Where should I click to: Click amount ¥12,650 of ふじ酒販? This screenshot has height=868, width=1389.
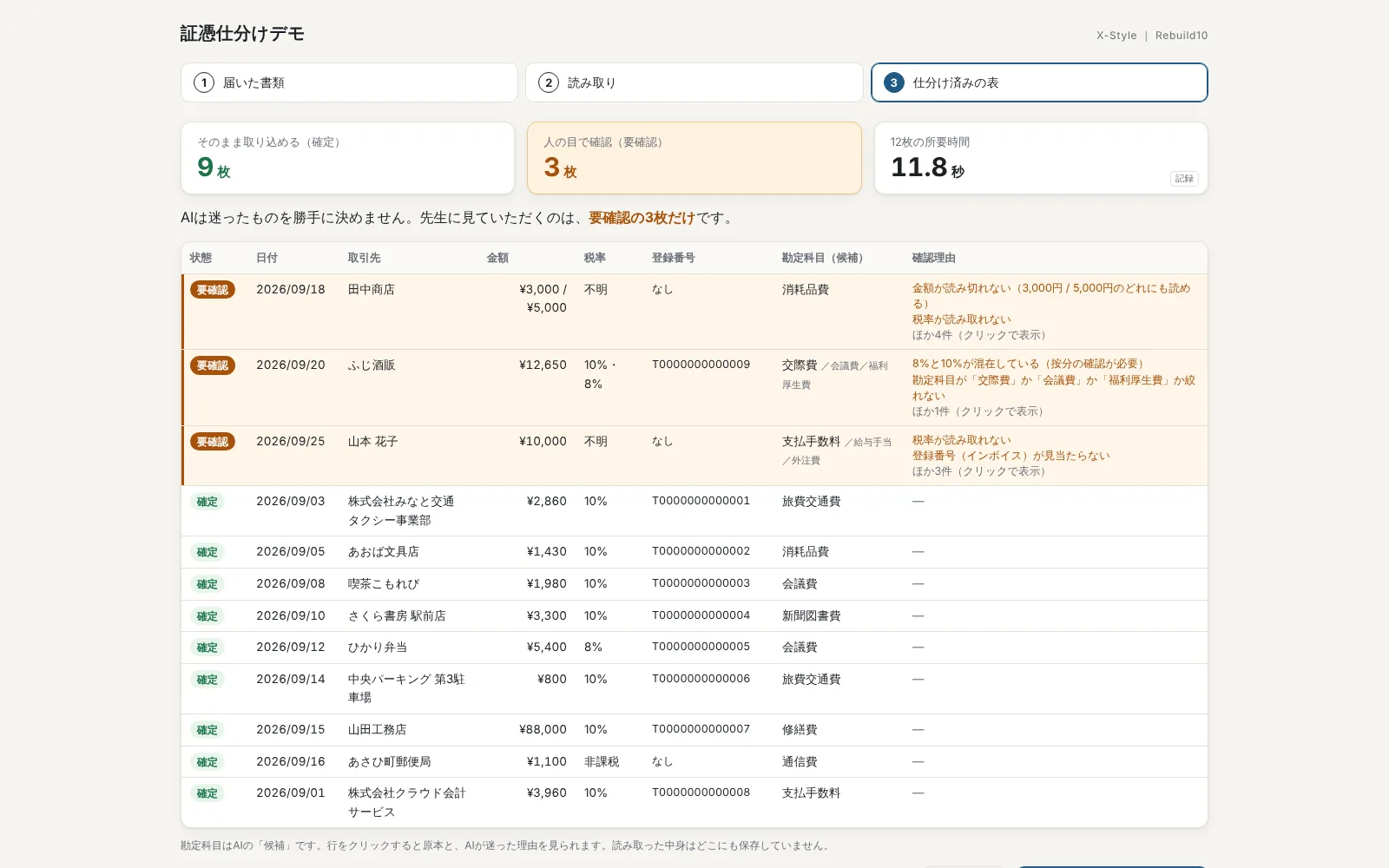(543, 365)
